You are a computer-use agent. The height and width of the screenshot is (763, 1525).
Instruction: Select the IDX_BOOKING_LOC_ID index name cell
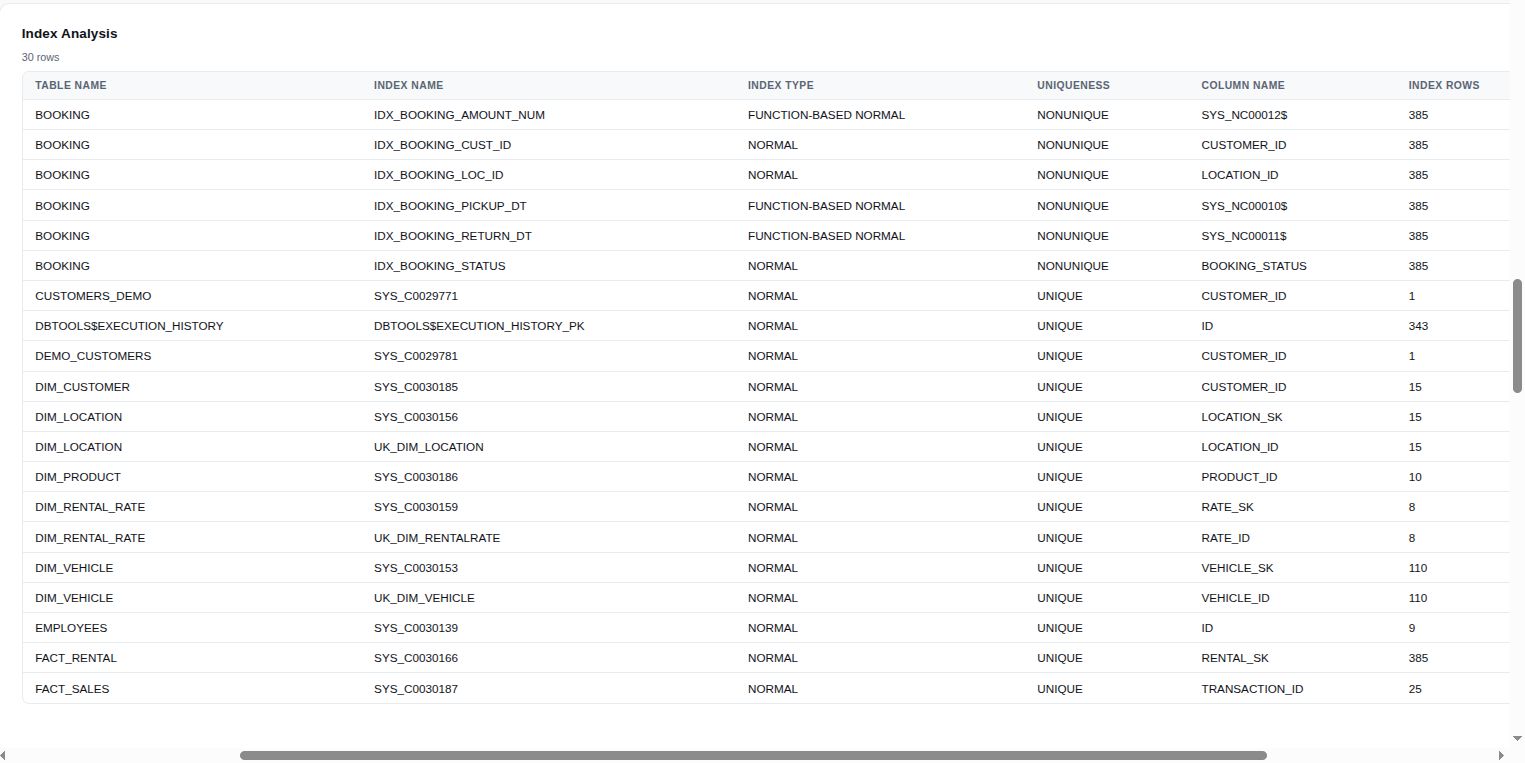click(x=439, y=175)
